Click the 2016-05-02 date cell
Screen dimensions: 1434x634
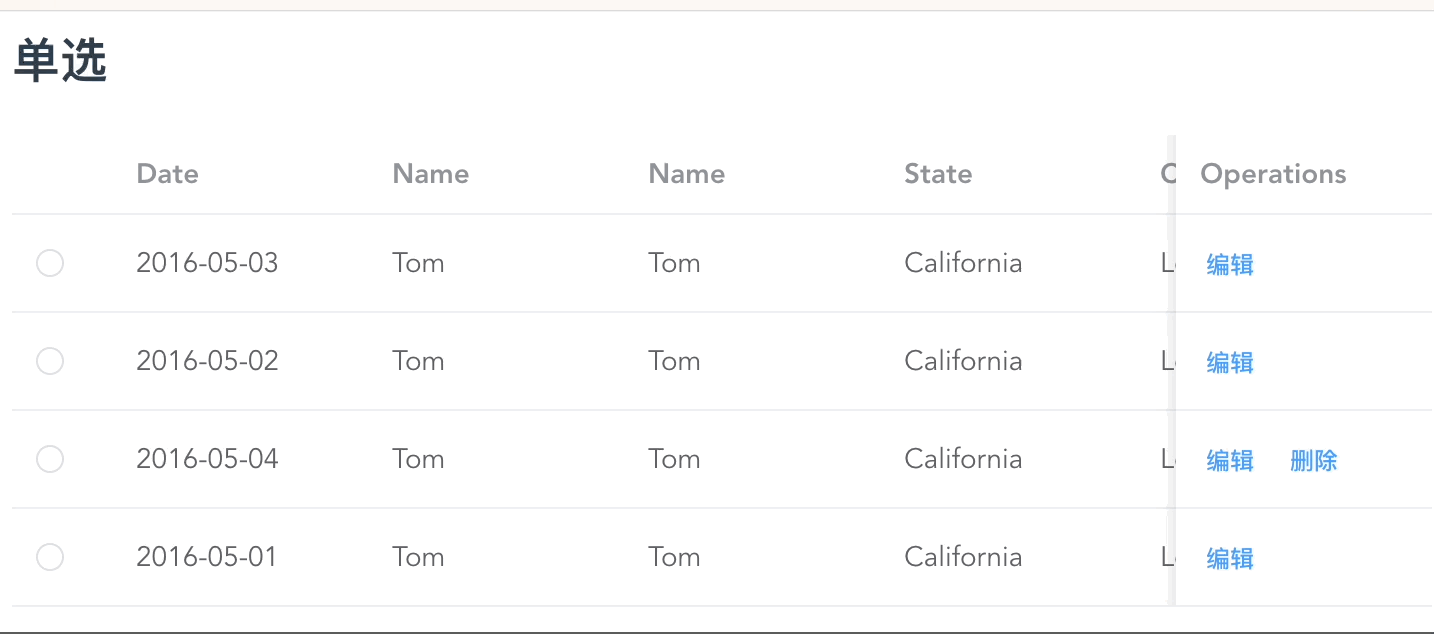pyautogui.click(x=207, y=361)
